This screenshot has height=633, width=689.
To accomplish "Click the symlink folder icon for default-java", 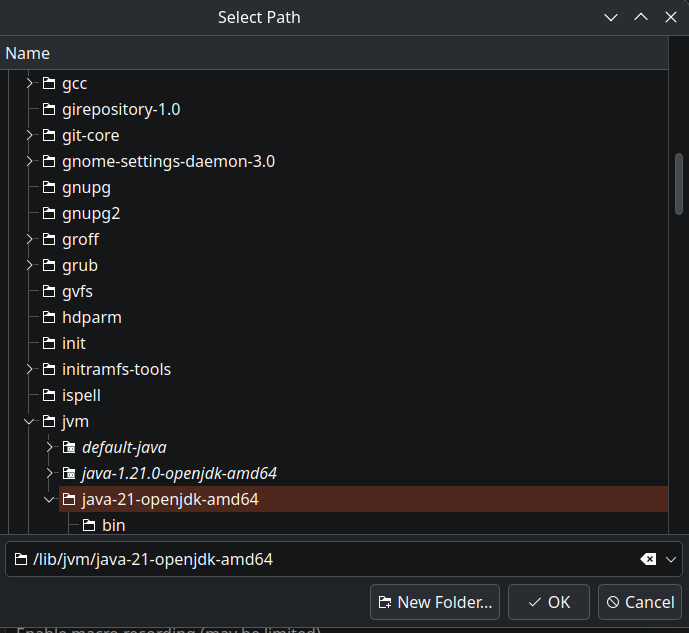I will point(69,447).
